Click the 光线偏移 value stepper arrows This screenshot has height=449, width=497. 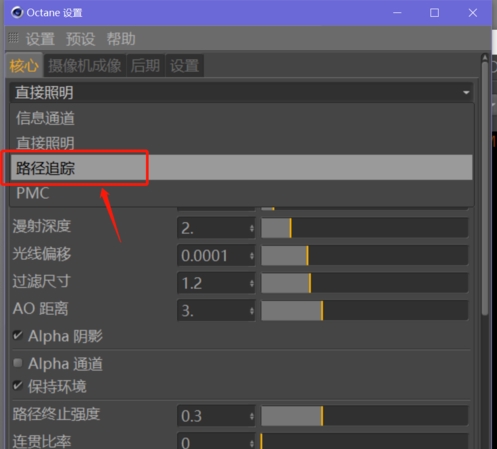tap(252, 256)
